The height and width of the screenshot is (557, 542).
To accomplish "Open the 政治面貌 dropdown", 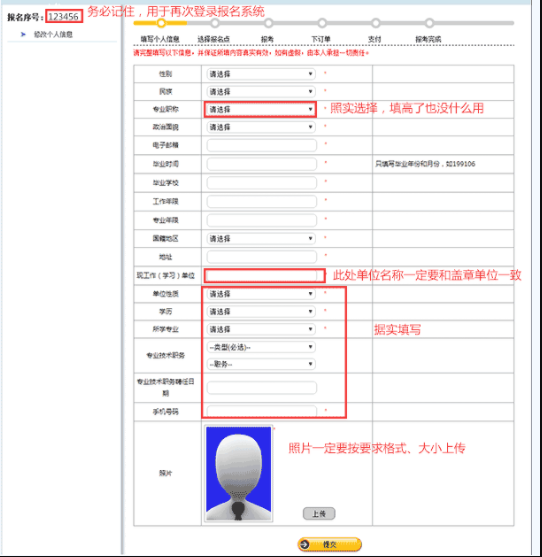I will [261, 127].
